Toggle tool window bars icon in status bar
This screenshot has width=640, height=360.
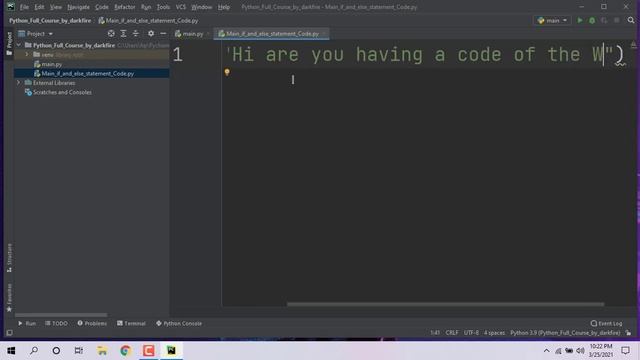coord(9,333)
